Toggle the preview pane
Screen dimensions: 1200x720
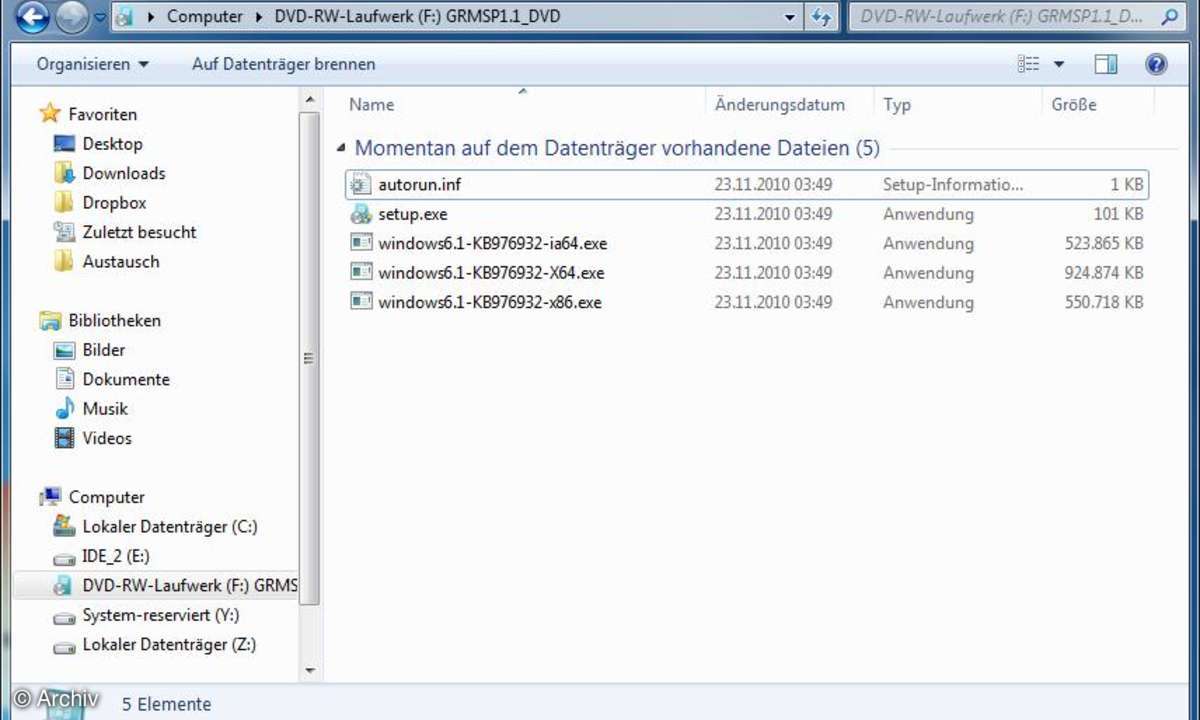point(1106,64)
